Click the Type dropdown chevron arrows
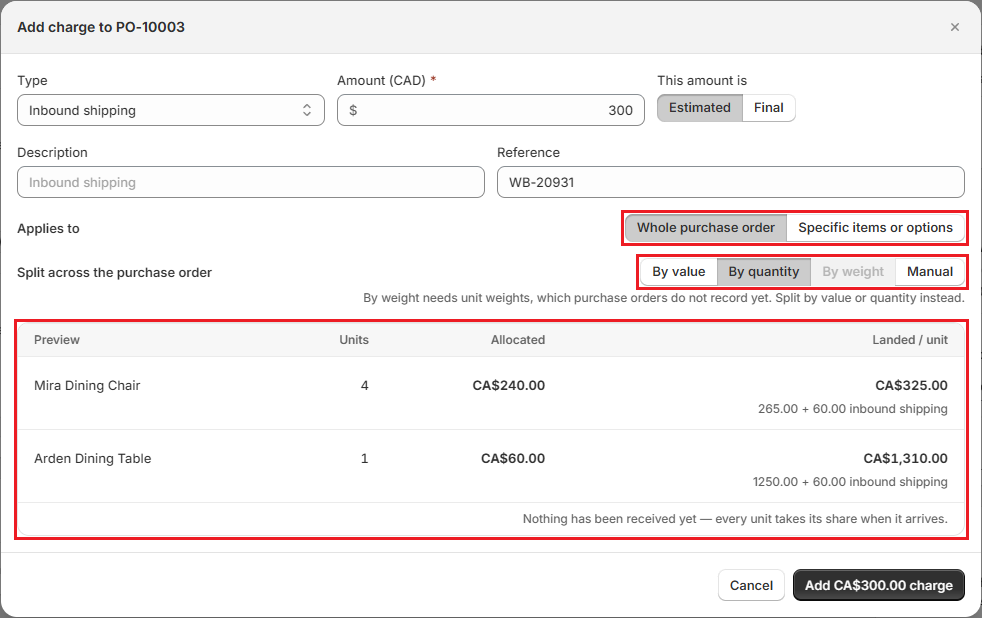Screen dimensions: 982x618 click(x=307, y=110)
